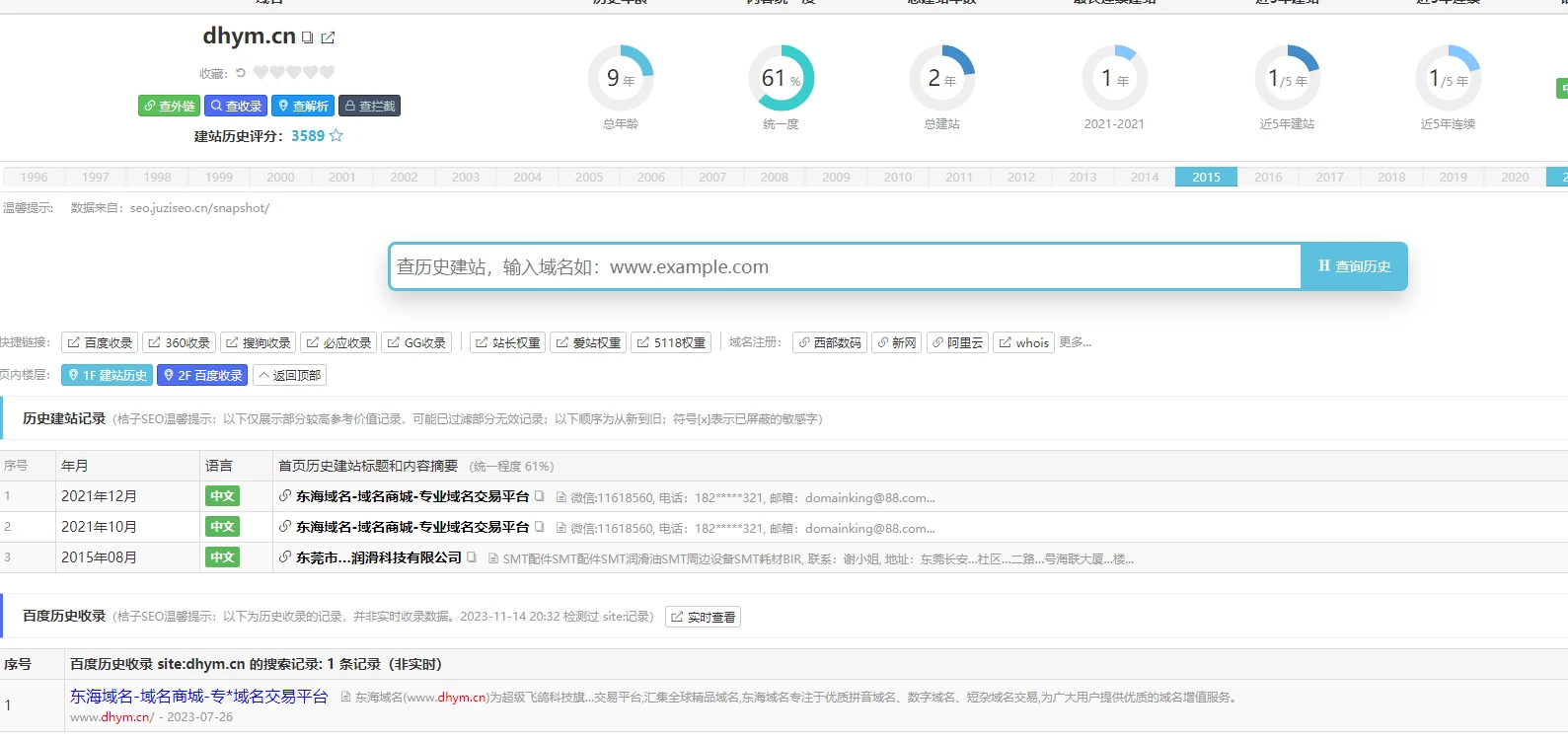
Task: Copy the dhym.cn domain name icon
Action: pos(308,37)
